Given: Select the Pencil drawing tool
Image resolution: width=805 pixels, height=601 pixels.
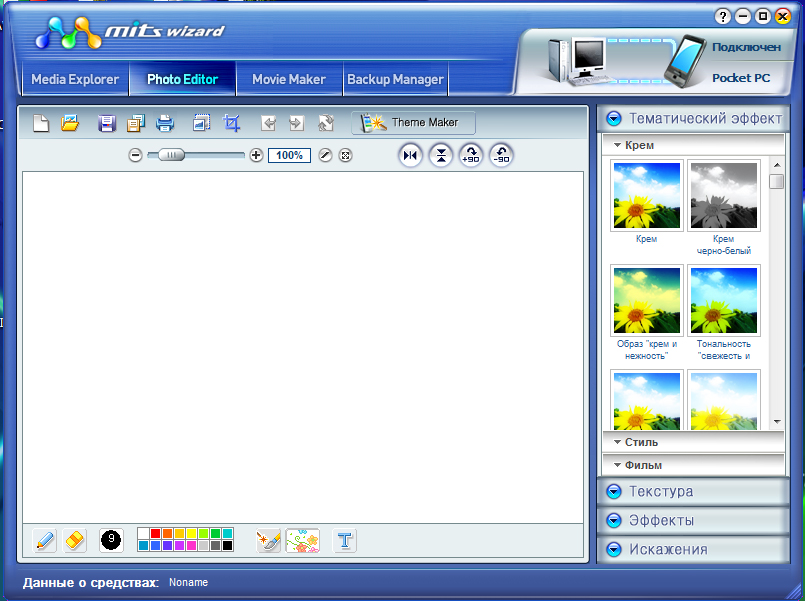Looking at the screenshot, I should [x=45, y=540].
